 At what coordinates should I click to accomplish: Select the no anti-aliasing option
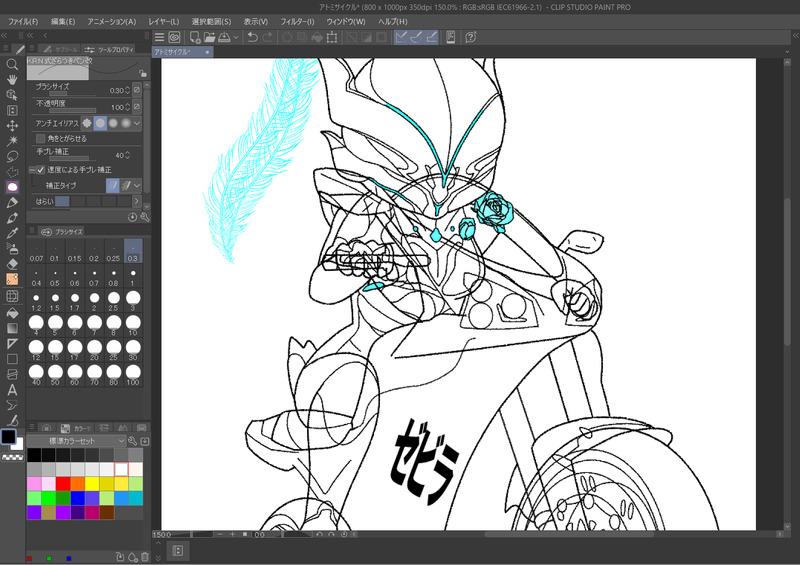click(87, 123)
